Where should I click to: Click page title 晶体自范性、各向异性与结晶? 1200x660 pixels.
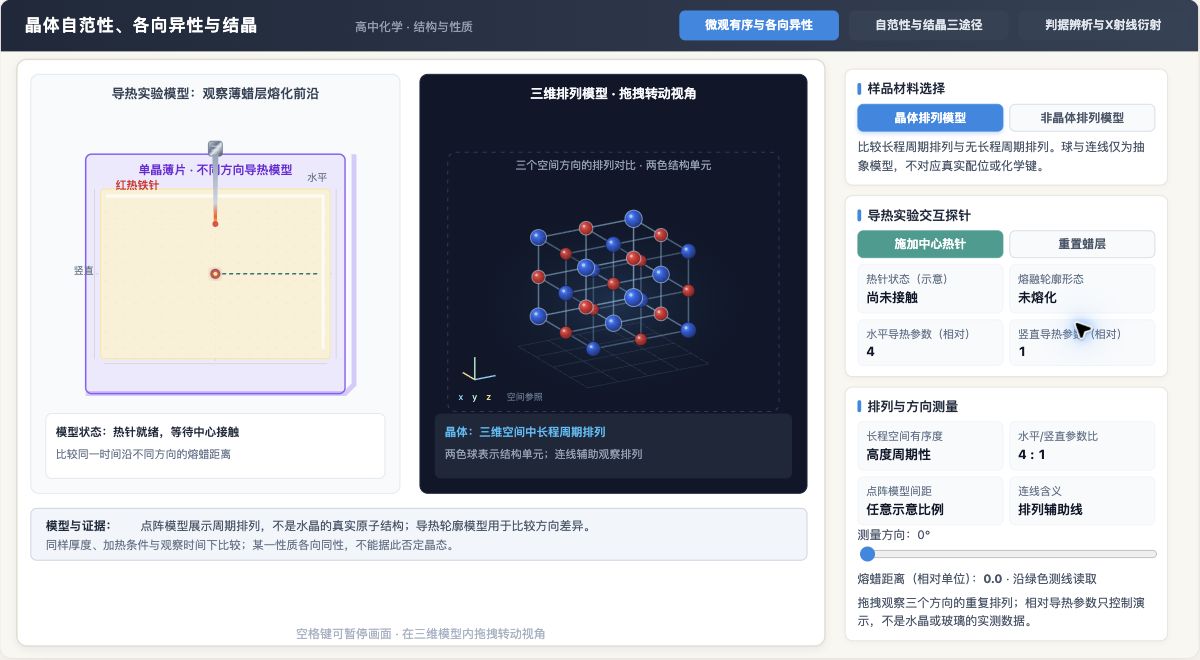pos(141,25)
